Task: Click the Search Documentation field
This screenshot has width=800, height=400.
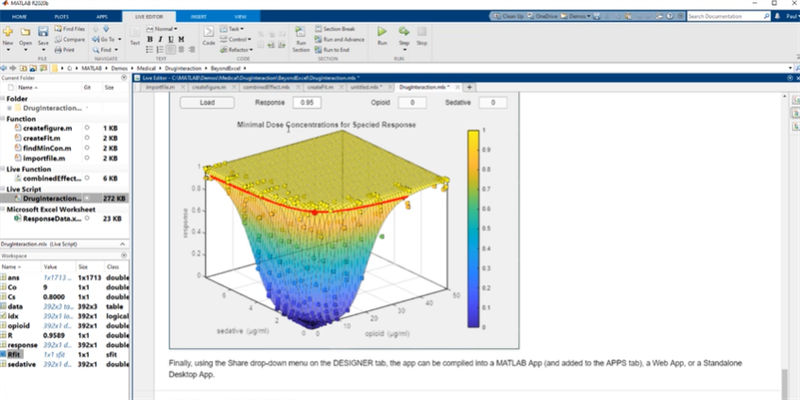Action: click(728, 16)
